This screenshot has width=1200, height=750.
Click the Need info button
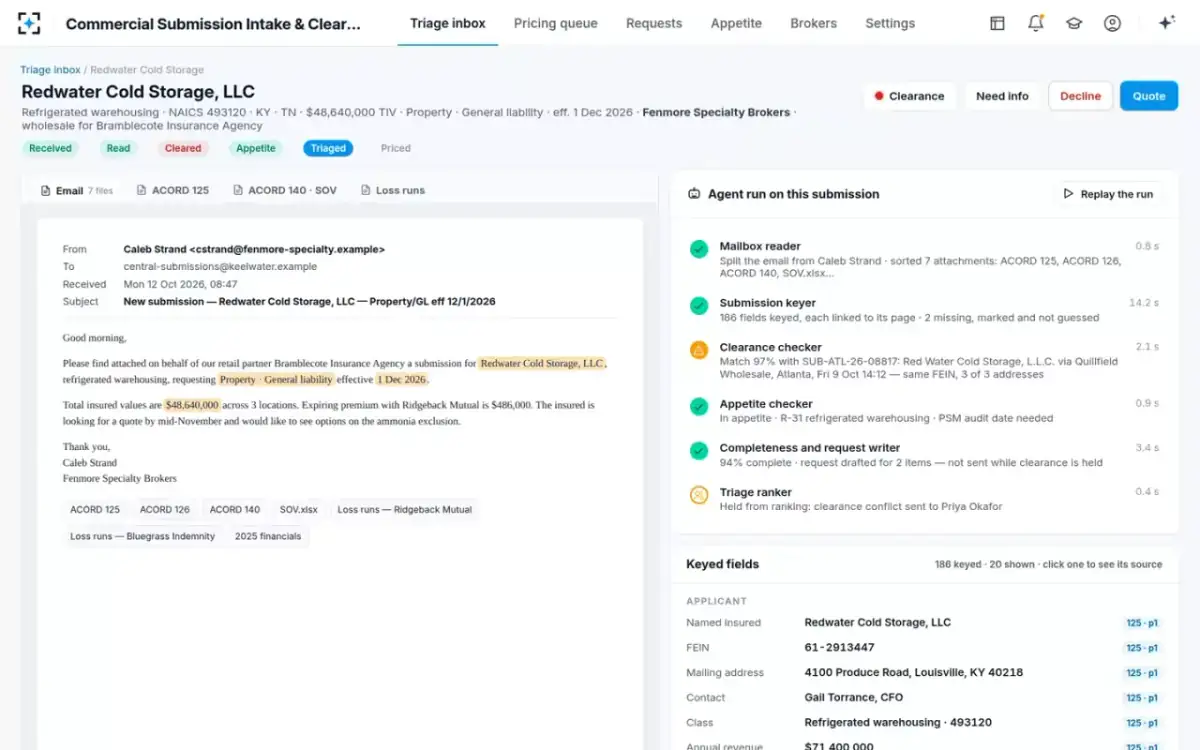[1002, 96]
